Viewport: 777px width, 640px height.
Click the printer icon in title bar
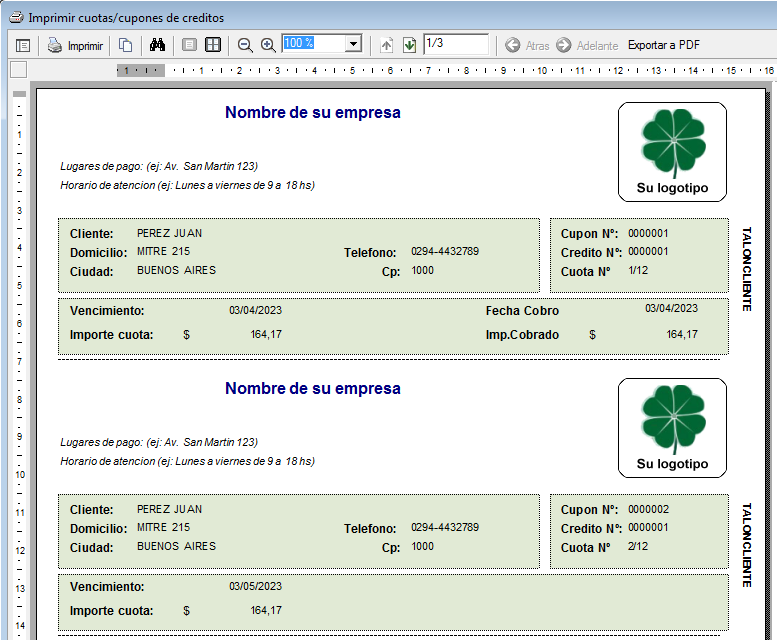(x=15, y=17)
